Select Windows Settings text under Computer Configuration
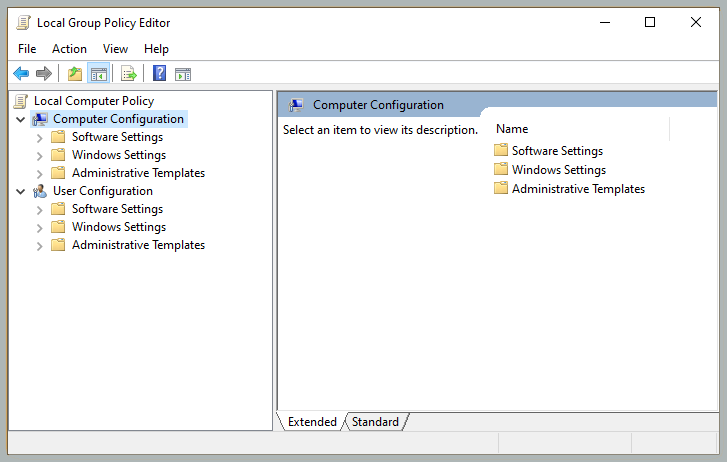This screenshot has width=727, height=462. pos(119,155)
